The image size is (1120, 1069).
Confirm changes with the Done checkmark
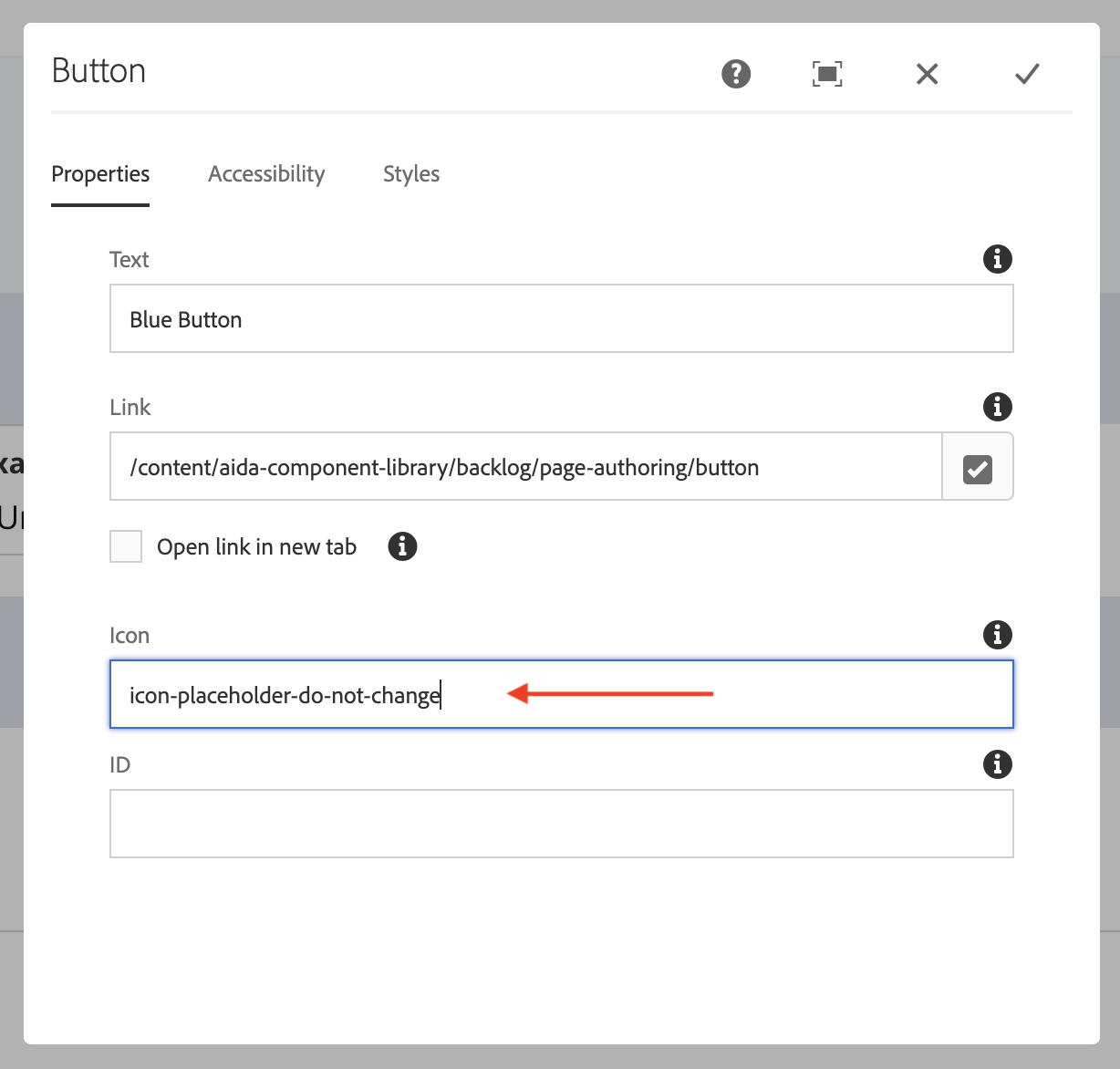point(1027,74)
